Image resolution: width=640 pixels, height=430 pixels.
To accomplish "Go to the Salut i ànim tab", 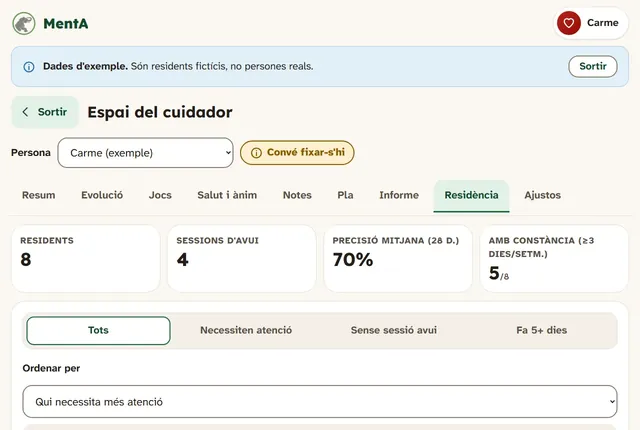I will (x=227, y=195).
